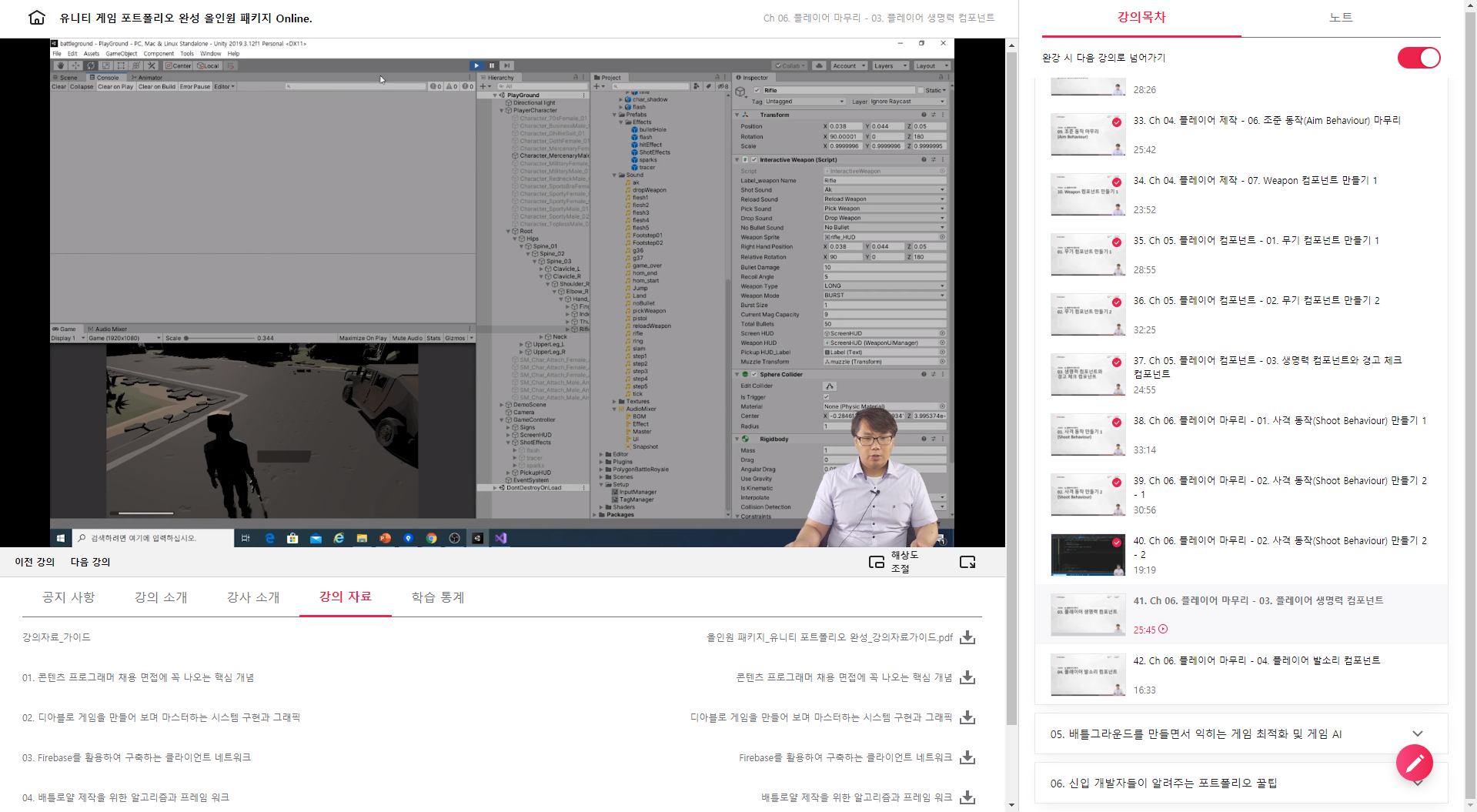
Task: Expand section 05 배틀그라운드 chevron
Action: [1417, 733]
